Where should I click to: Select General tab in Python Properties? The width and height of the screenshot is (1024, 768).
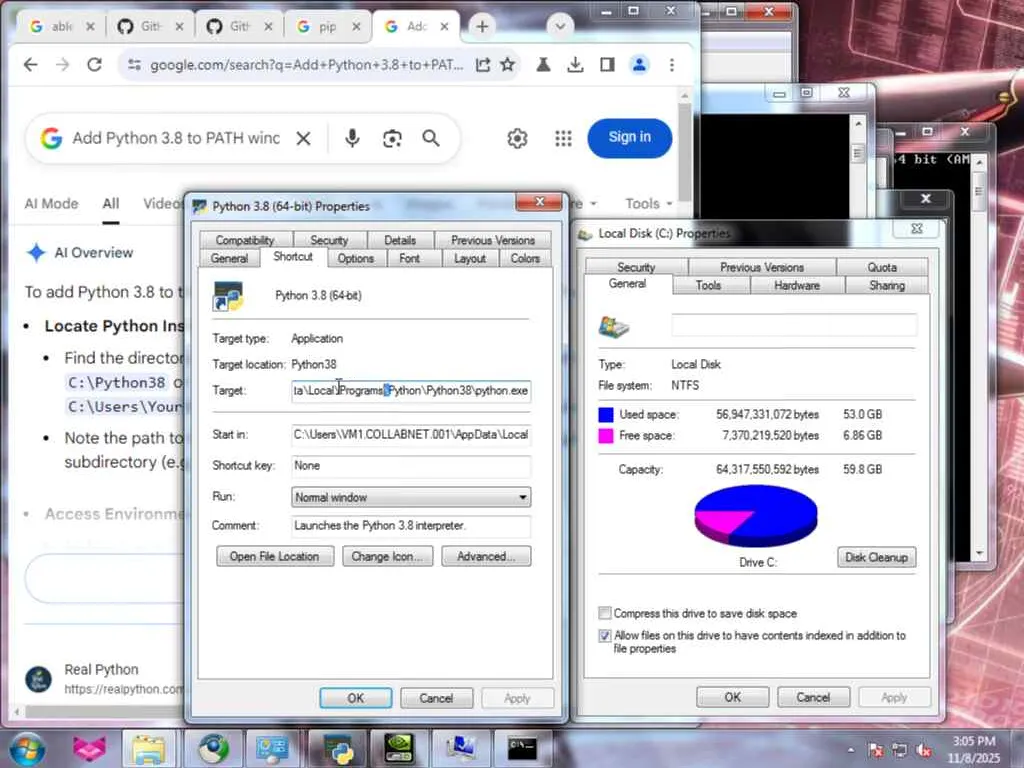click(x=229, y=259)
